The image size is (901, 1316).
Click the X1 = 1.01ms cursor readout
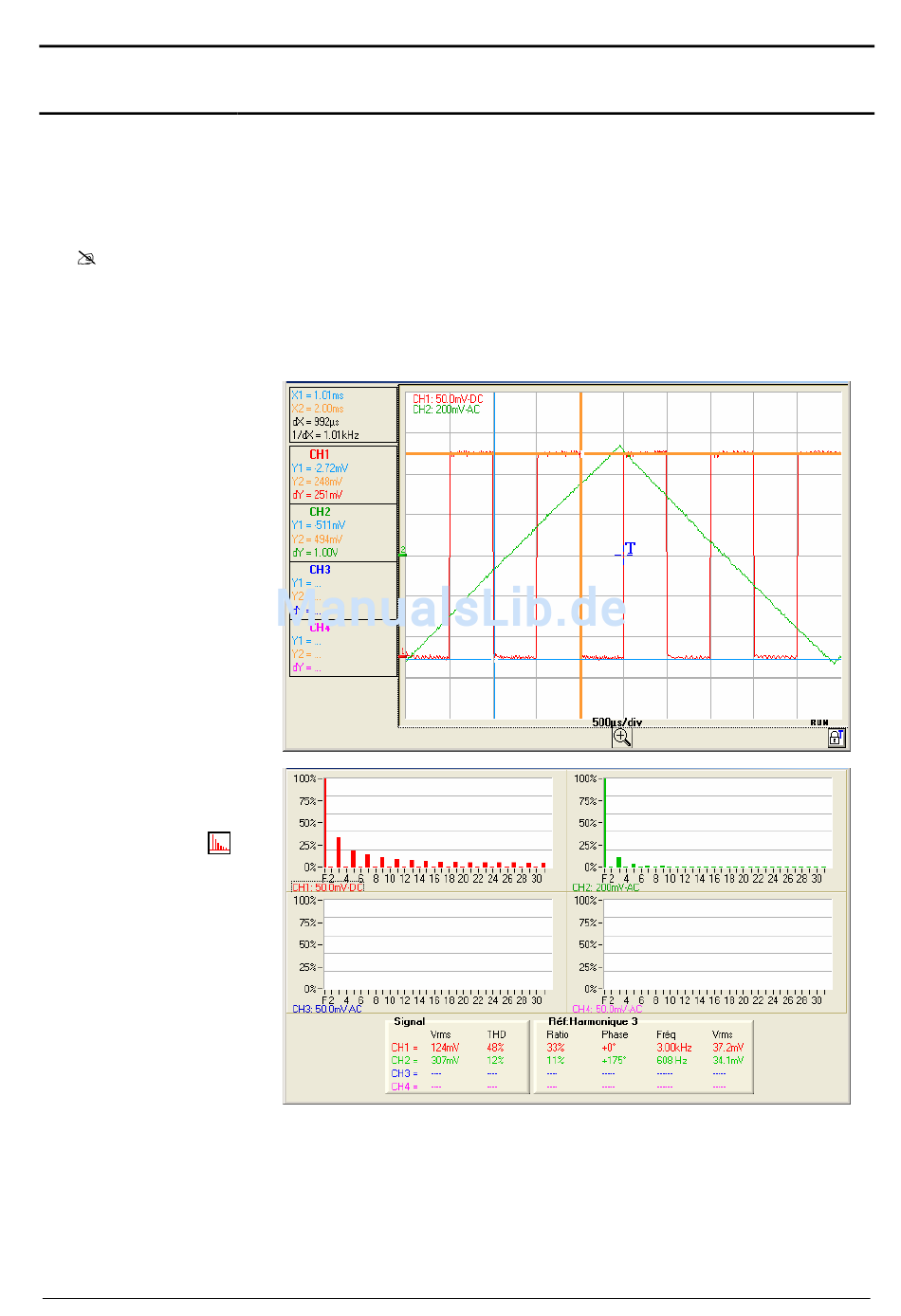pyautogui.click(x=318, y=395)
